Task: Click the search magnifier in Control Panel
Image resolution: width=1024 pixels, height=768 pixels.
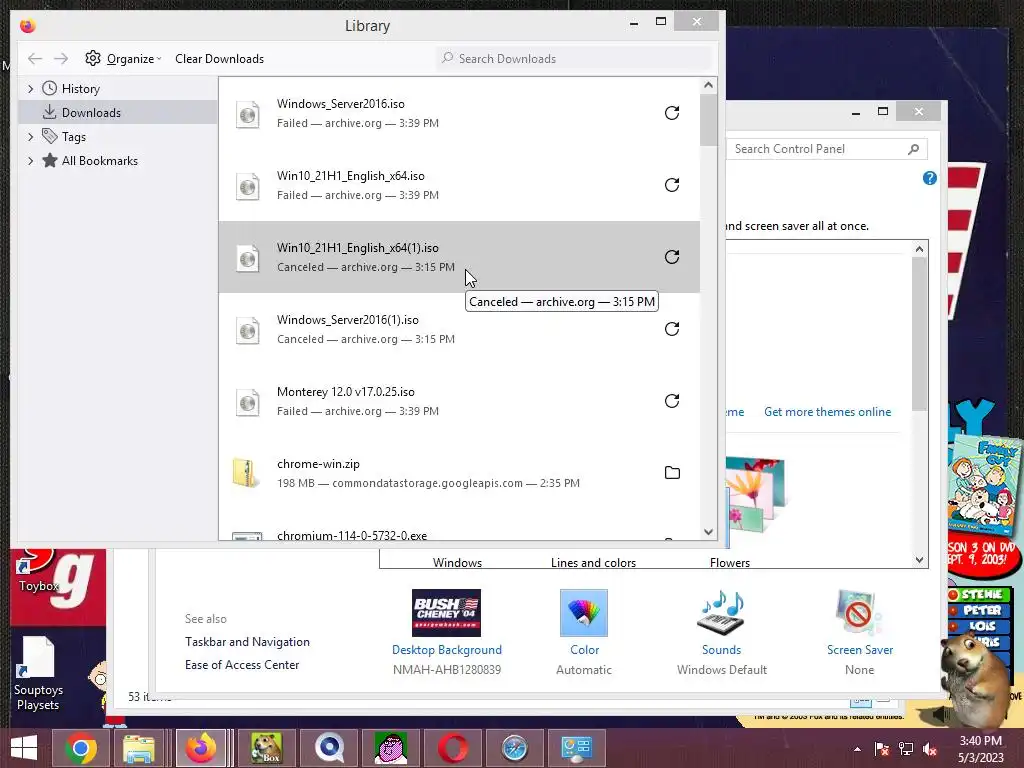Action: point(914,149)
